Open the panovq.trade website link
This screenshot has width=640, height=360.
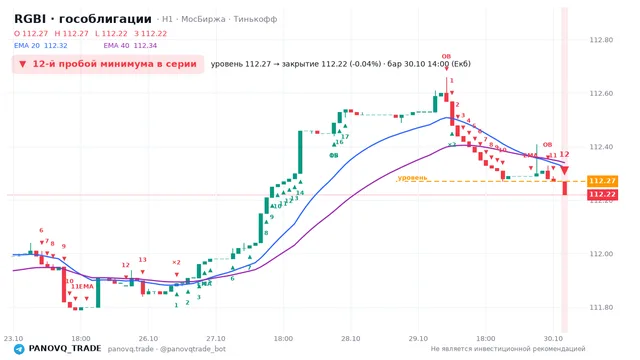pyautogui.click(x=131, y=349)
